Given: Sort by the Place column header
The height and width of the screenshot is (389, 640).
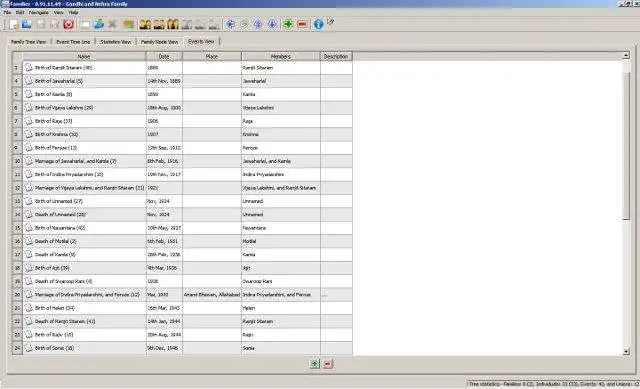Looking at the screenshot, I should [x=212, y=56].
